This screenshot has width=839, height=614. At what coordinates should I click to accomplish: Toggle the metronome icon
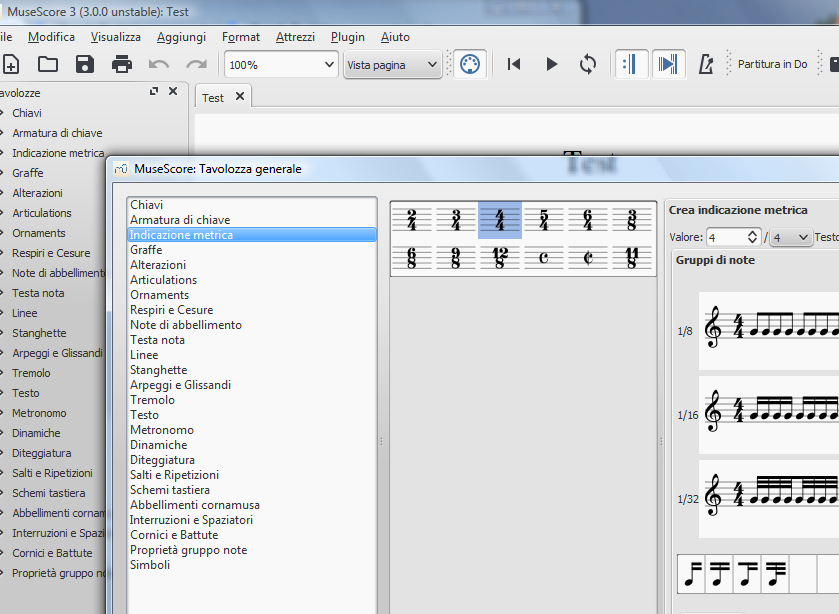tap(706, 64)
